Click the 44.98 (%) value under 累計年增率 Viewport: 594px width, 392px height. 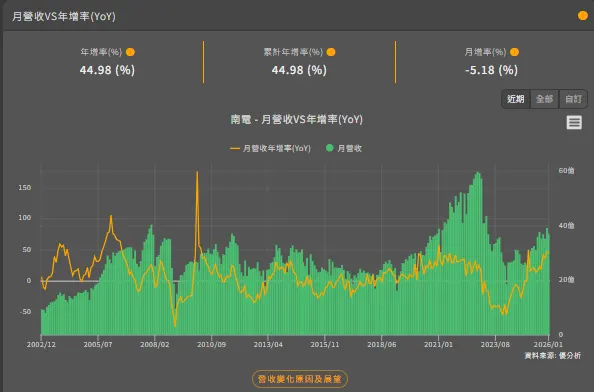299,70
